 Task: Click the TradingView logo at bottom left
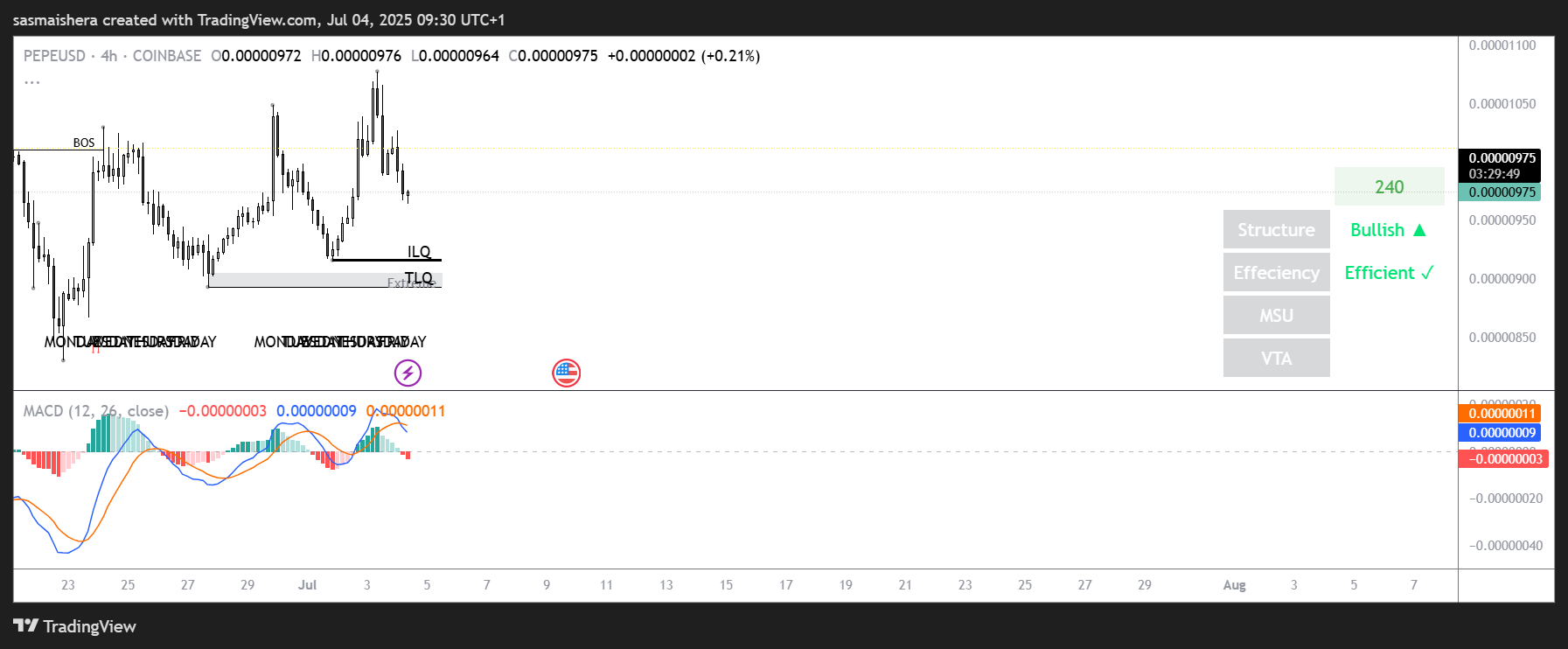point(75,626)
